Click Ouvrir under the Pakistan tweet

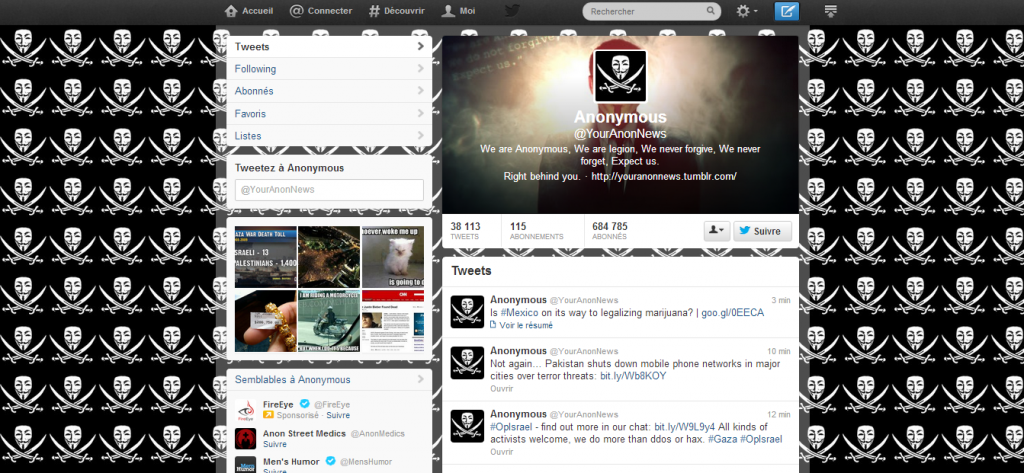(502, 388)
